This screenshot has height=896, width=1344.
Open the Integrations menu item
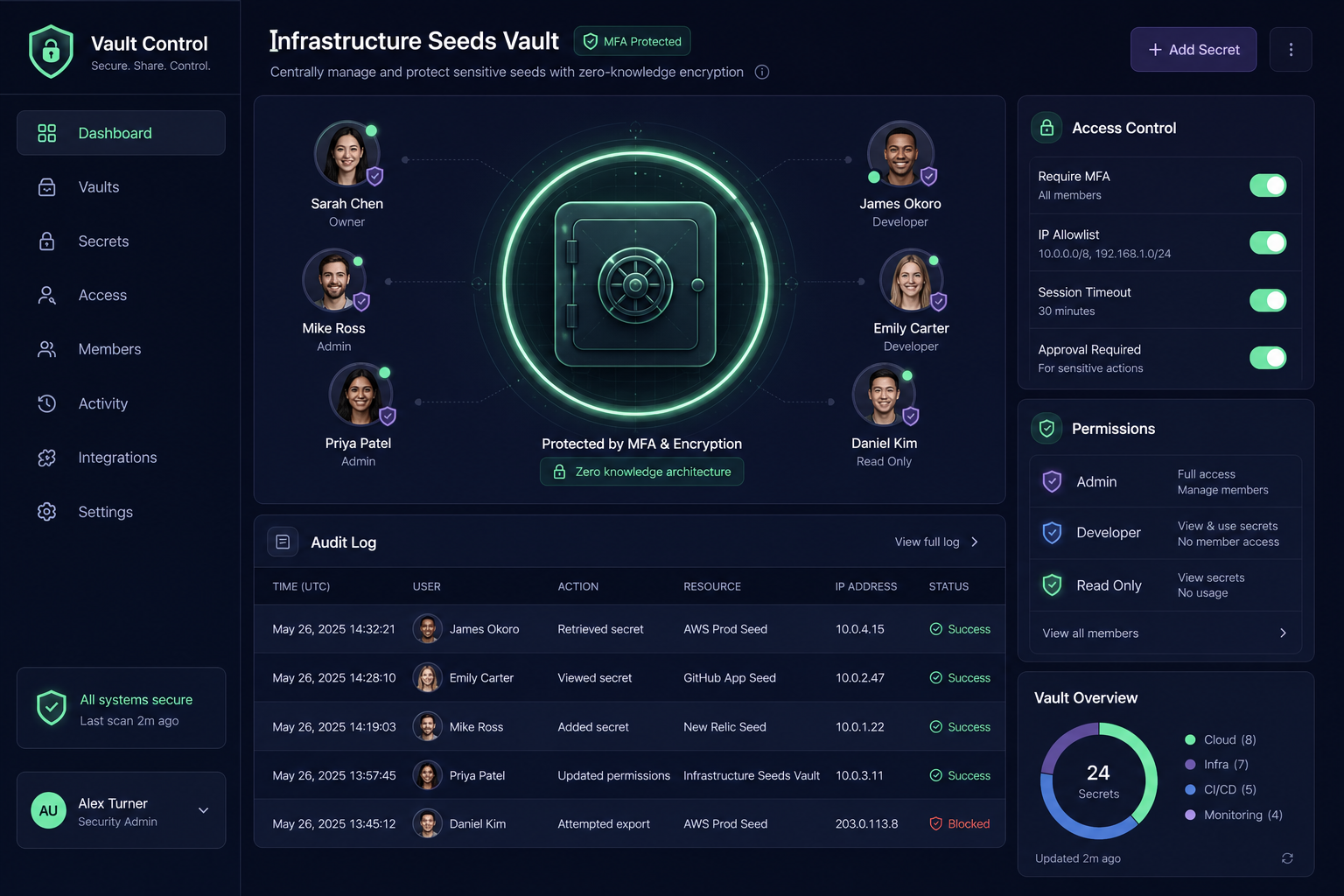click(121, 458)
